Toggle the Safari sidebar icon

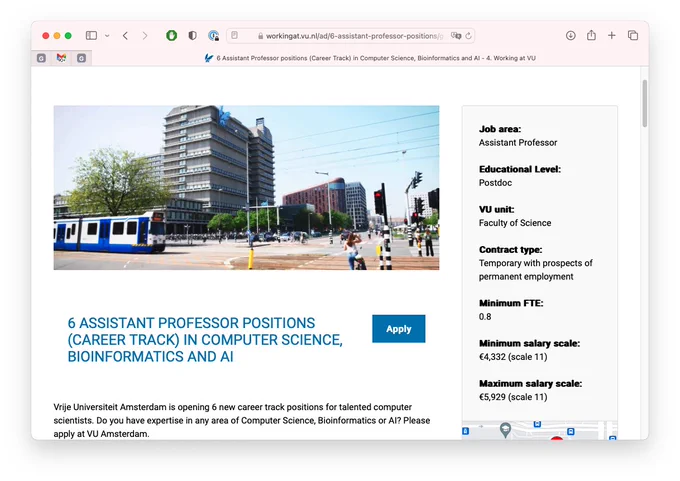pos(91,36)
